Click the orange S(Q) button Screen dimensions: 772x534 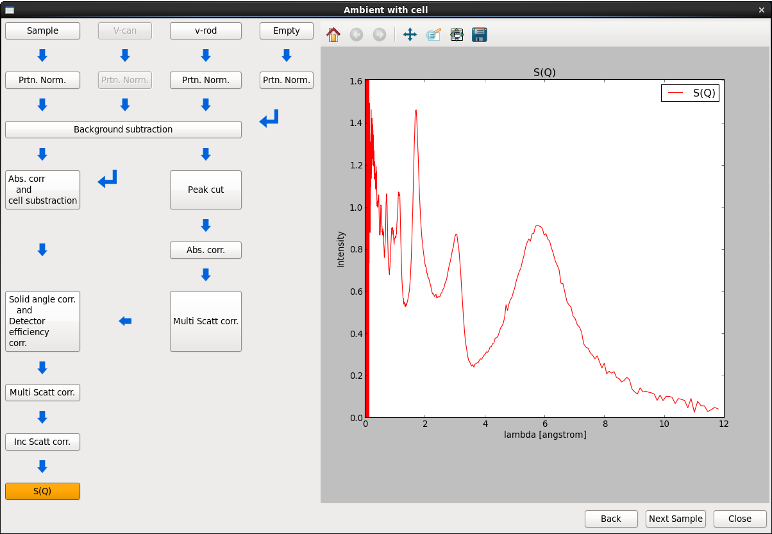[x=42, y=491]
